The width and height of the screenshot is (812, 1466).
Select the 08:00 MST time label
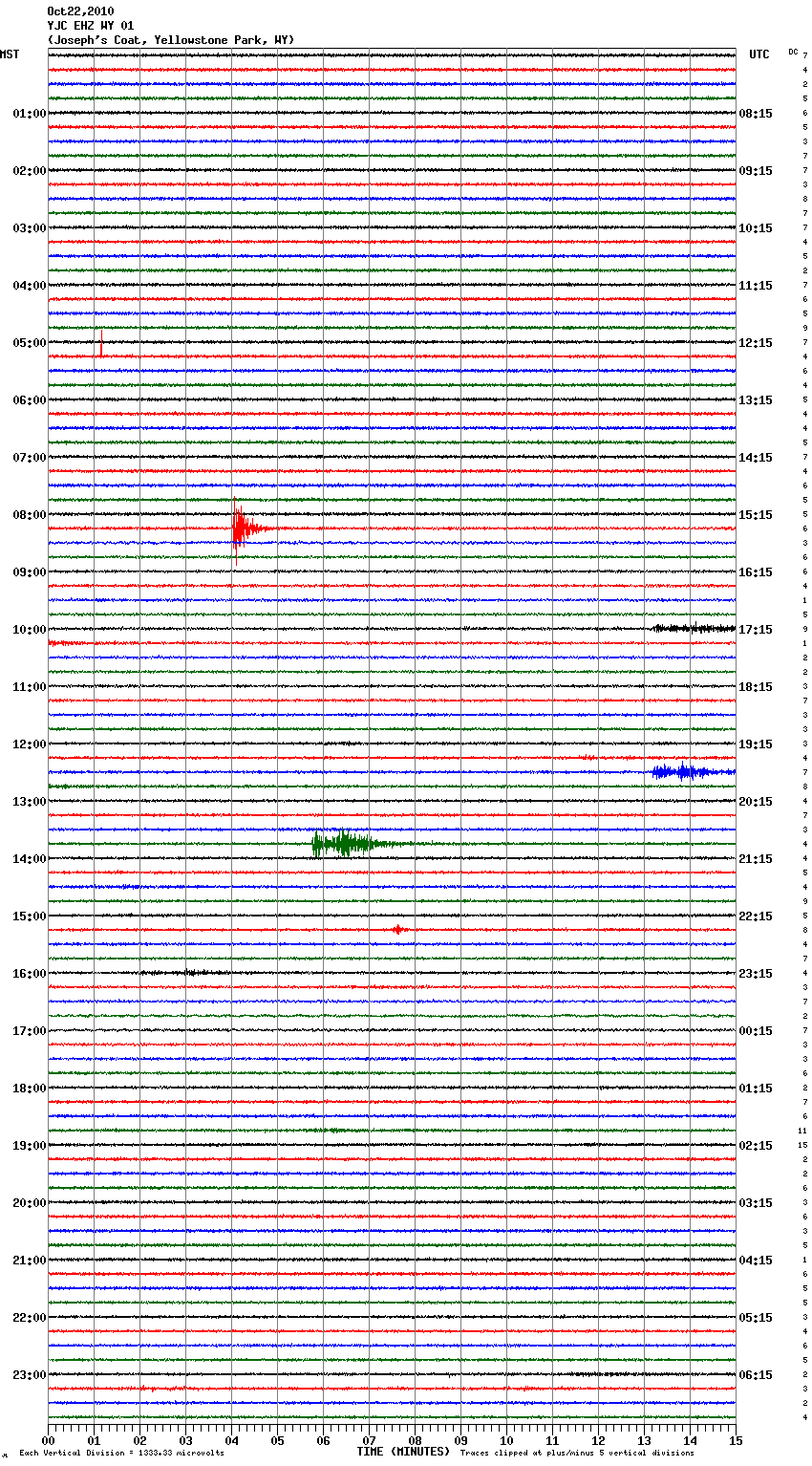(29, 515)
